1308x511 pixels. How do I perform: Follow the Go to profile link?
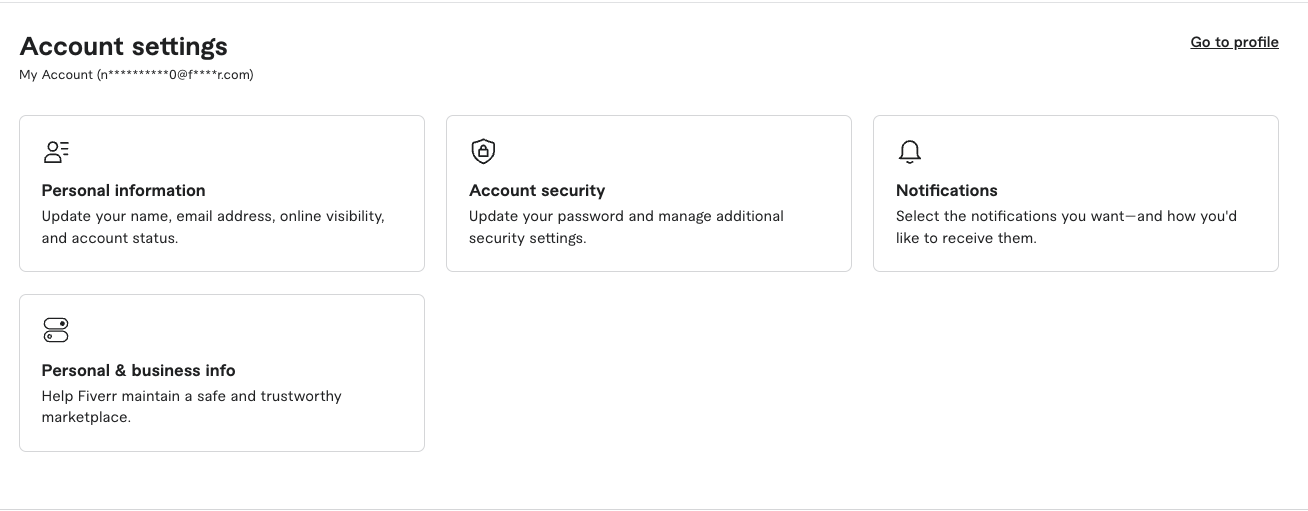tap(1234, 42)
